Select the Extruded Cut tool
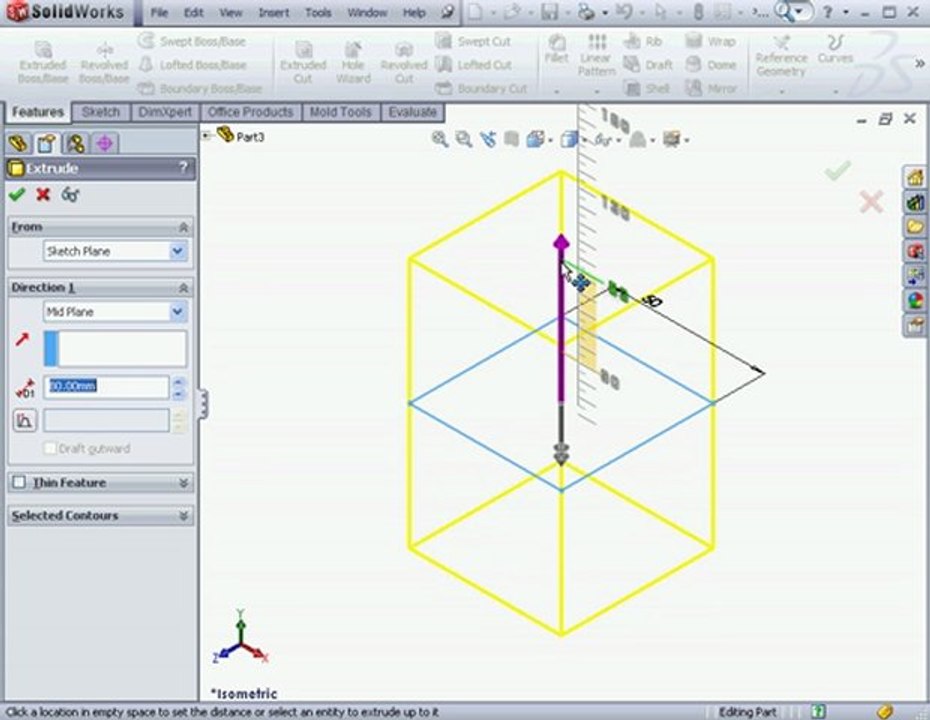Viewport: 930px width, 720px height. pos(303,62)
